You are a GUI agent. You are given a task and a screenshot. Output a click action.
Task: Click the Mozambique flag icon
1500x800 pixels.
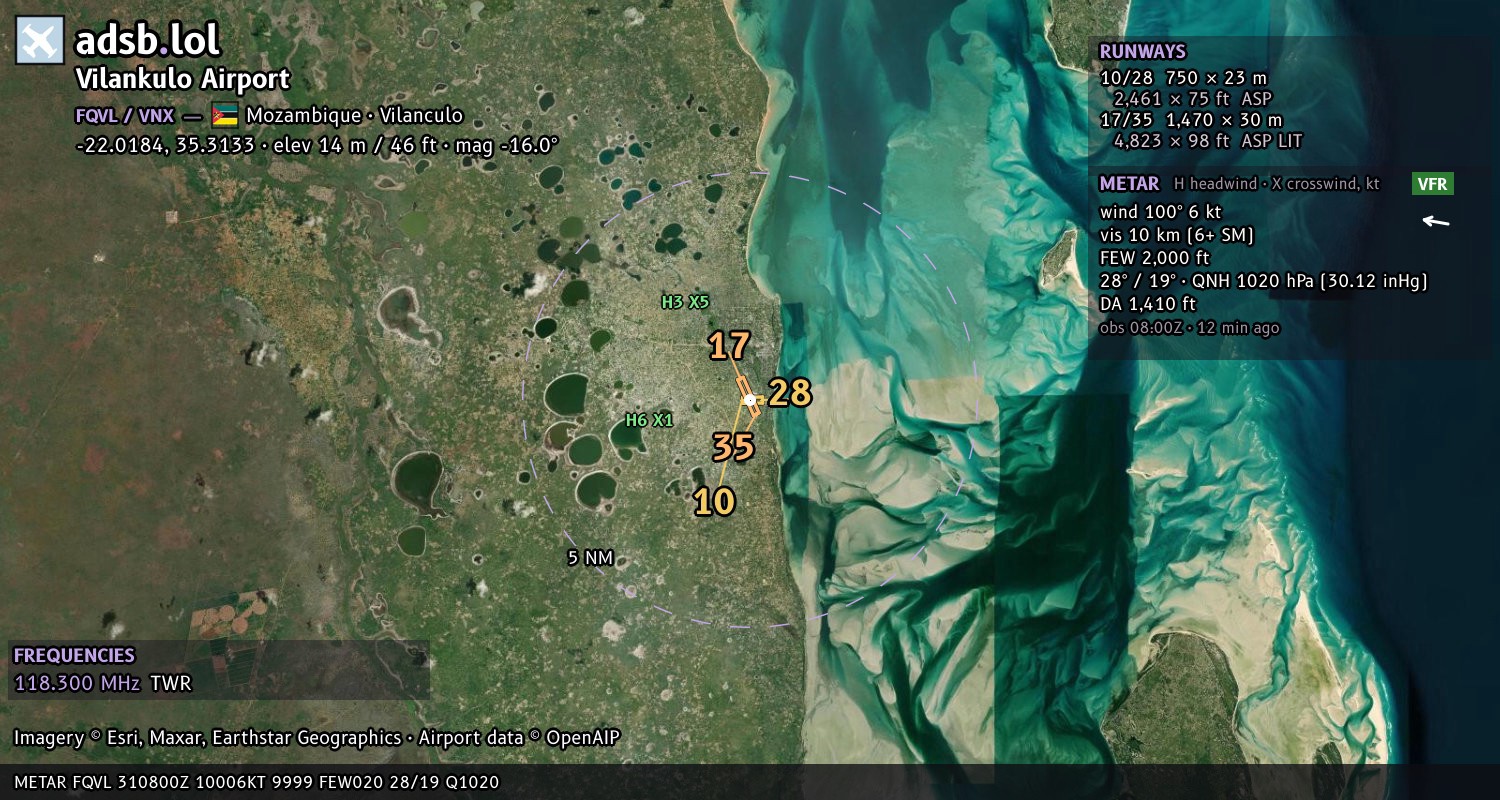[224, 115]
